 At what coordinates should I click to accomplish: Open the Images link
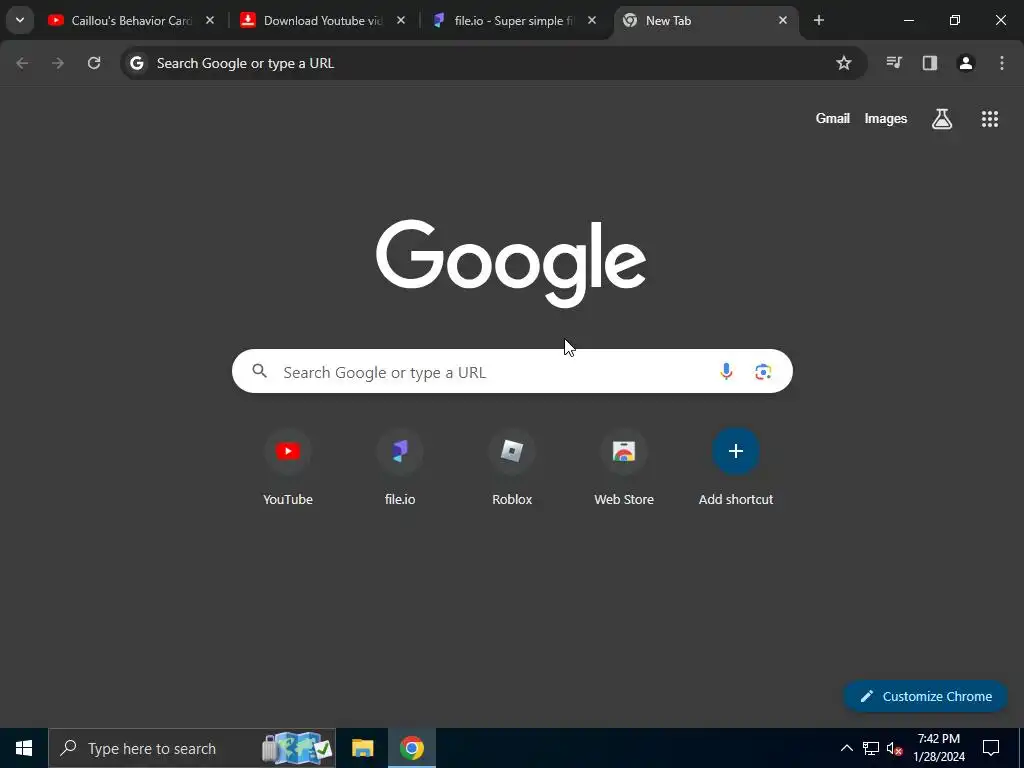pyautogui.click(x=886, y=118)
